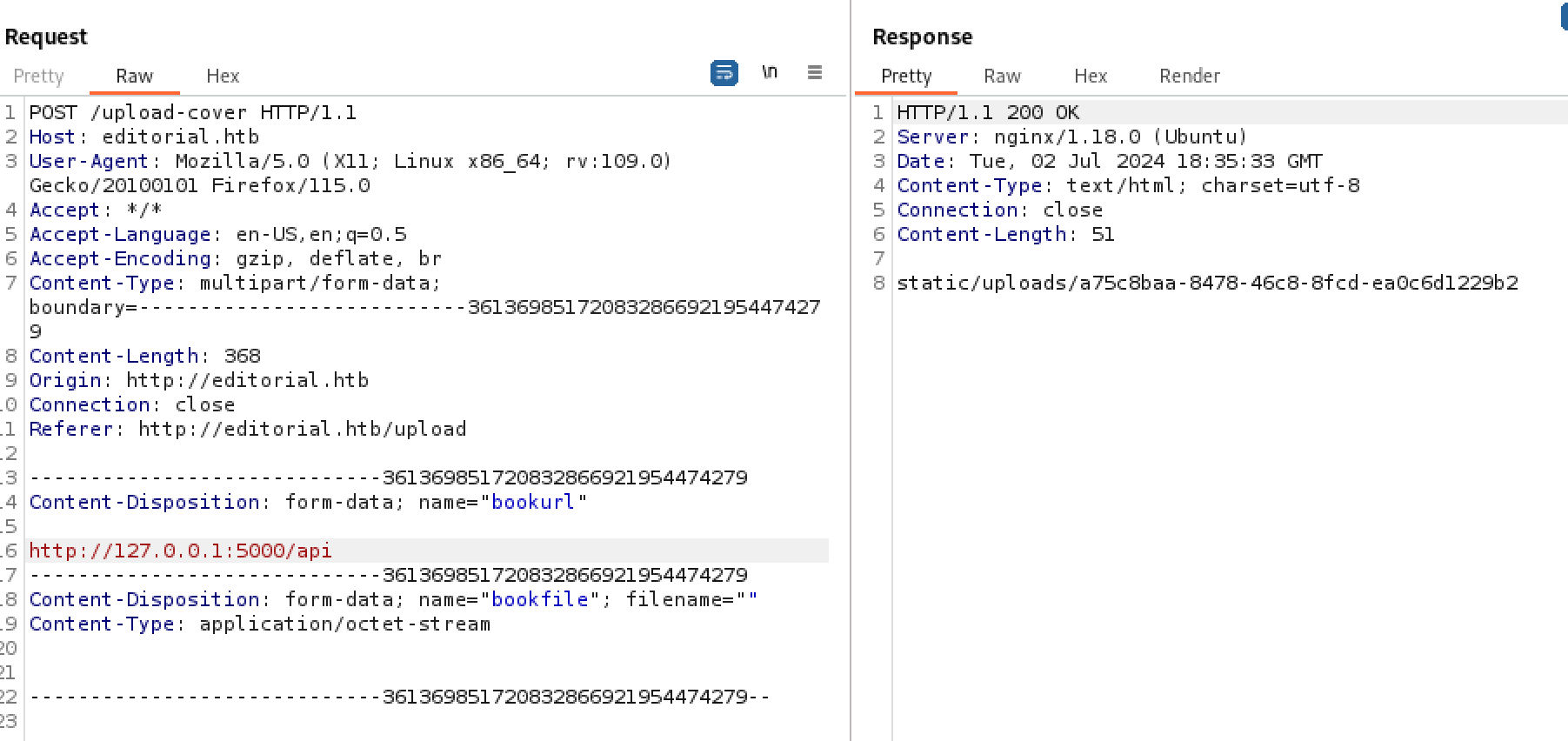Click the Server: nginx response header

pyautogui.click(x=1071, y=137)
